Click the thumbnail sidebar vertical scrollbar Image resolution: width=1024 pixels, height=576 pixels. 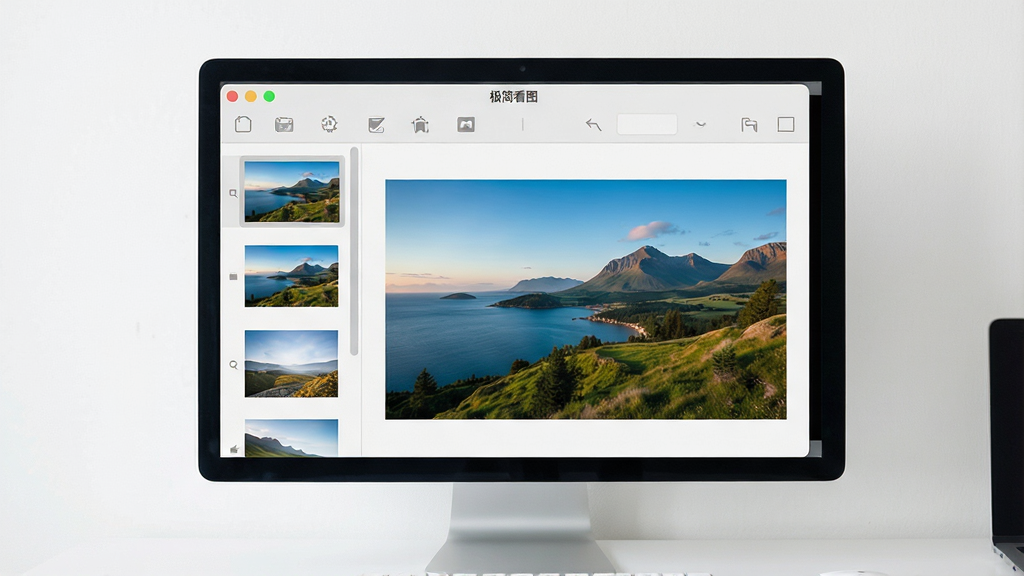point(354,251)
